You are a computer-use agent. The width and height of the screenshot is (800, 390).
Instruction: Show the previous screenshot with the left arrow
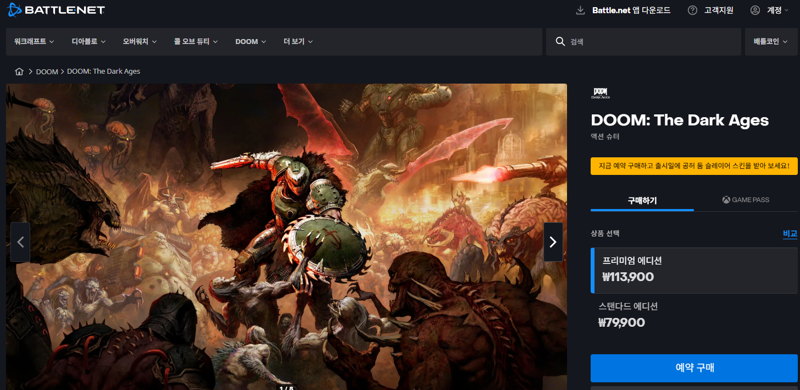[20, 242]
